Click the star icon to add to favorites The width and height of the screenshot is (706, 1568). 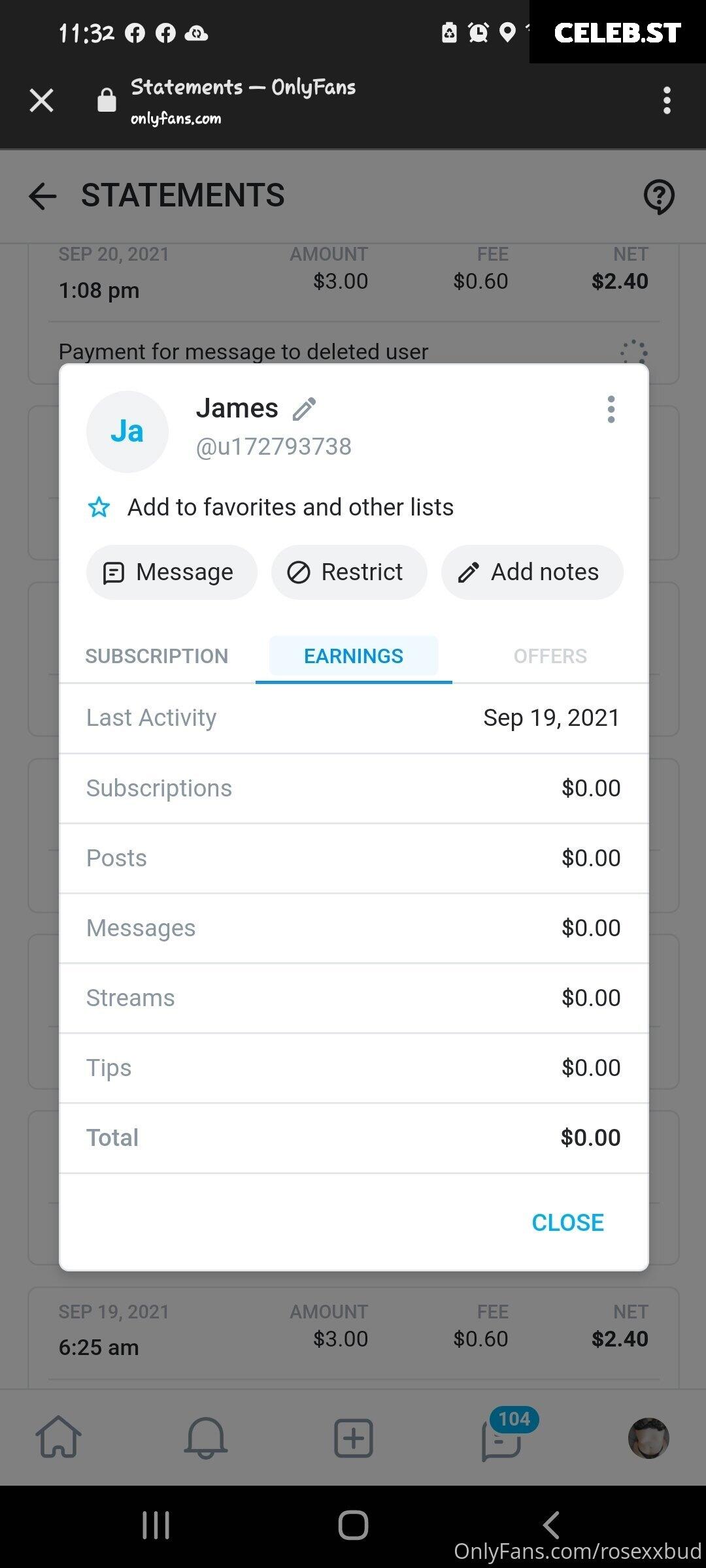tap(99, 507)
